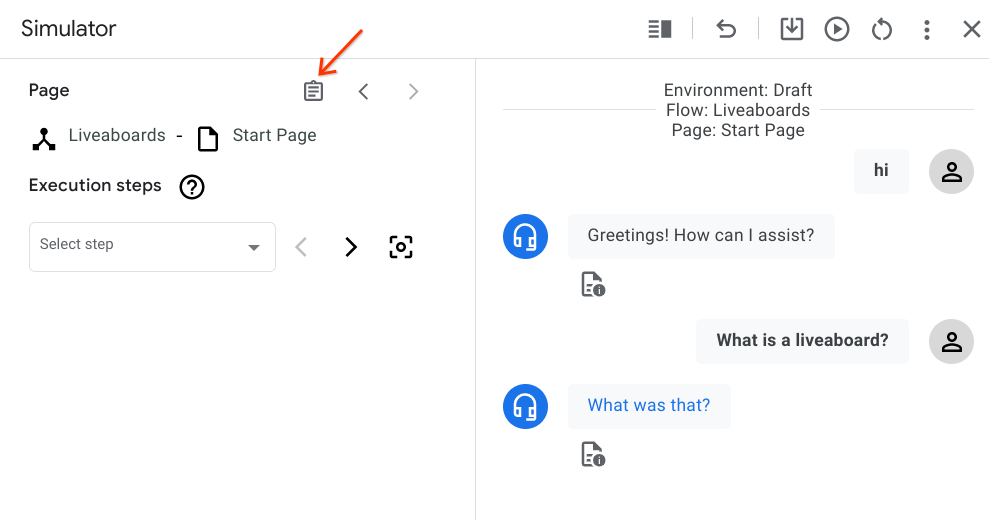Click the undo icon in Simulator toolbar
989x520 pixels.
tap(726, 30)
